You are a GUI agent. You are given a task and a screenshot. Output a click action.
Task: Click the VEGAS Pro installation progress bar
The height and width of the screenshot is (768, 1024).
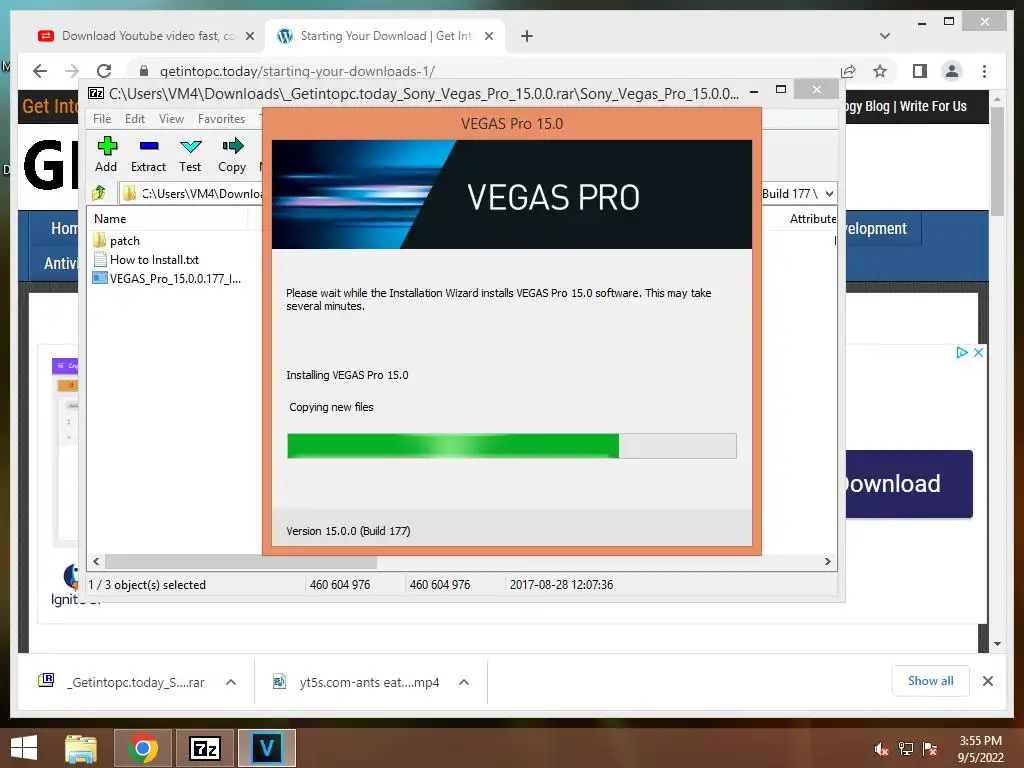[512, 446]
